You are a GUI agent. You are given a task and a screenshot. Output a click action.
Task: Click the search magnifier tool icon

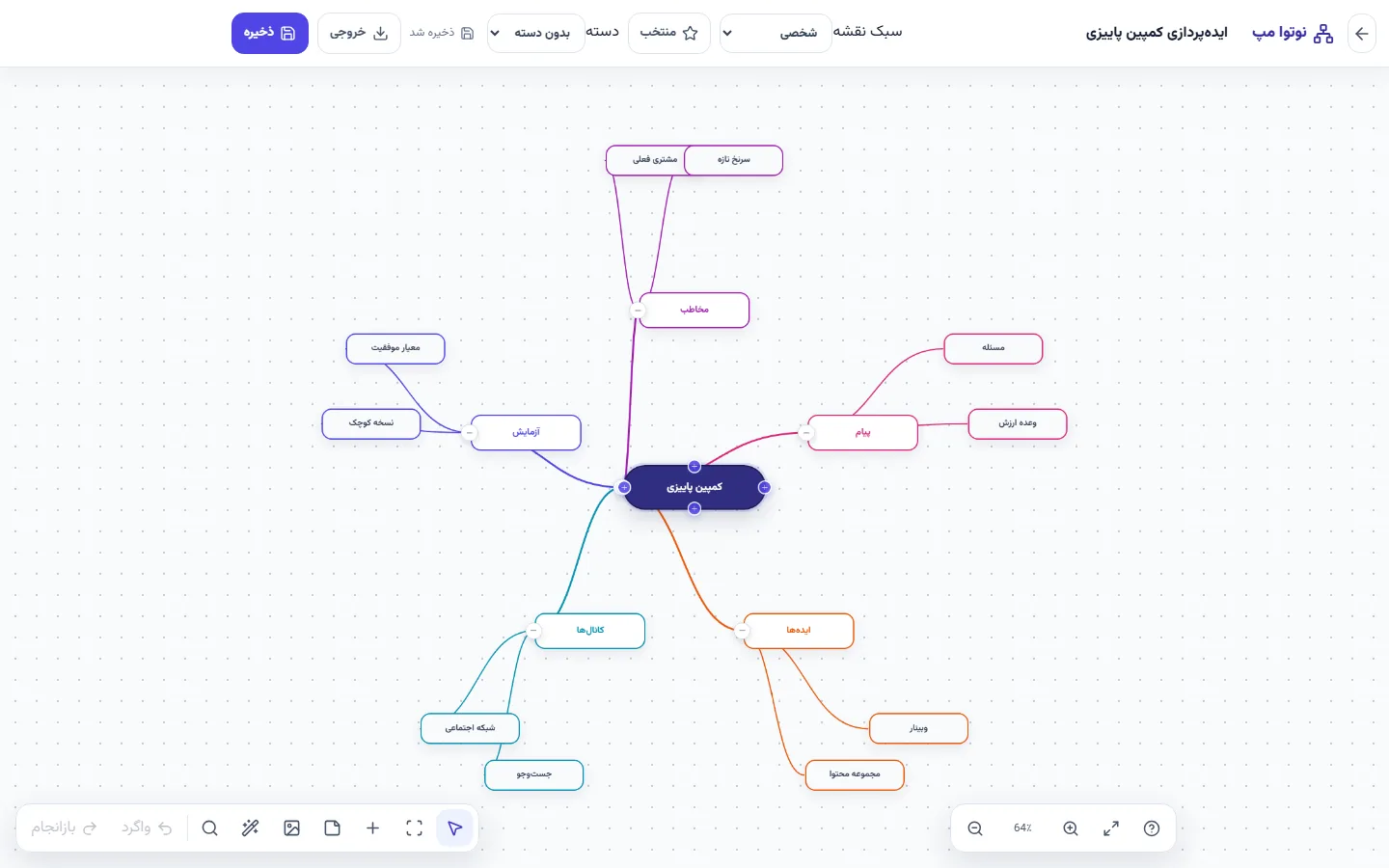pyautogui.click(x=209, y=828)
